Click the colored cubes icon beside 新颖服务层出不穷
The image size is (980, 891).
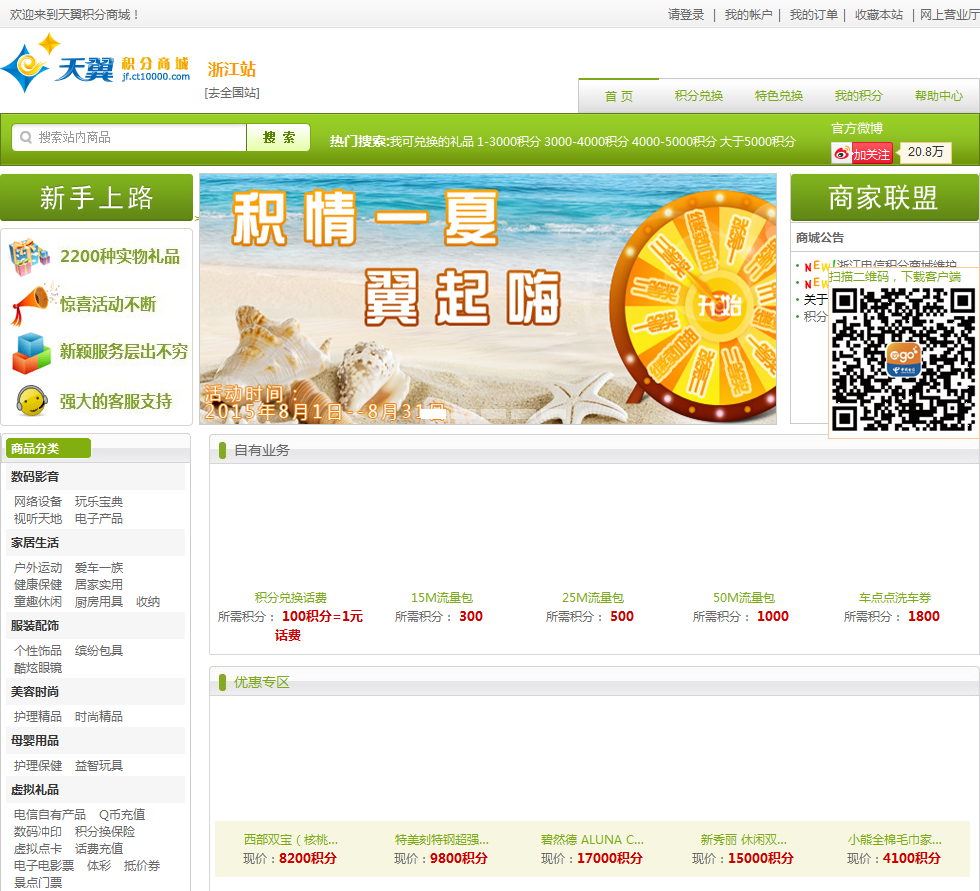tap(31, 353)
